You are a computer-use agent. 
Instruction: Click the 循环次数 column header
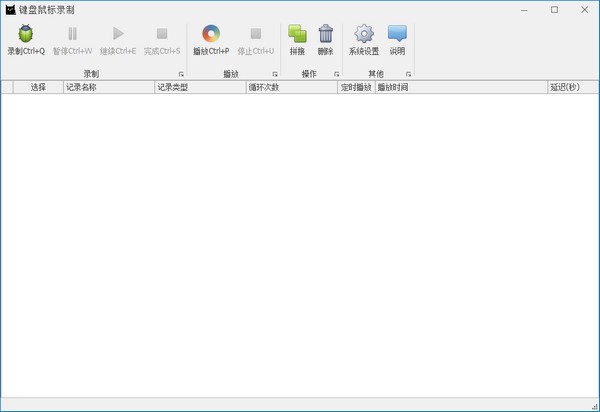click(292, 87)
